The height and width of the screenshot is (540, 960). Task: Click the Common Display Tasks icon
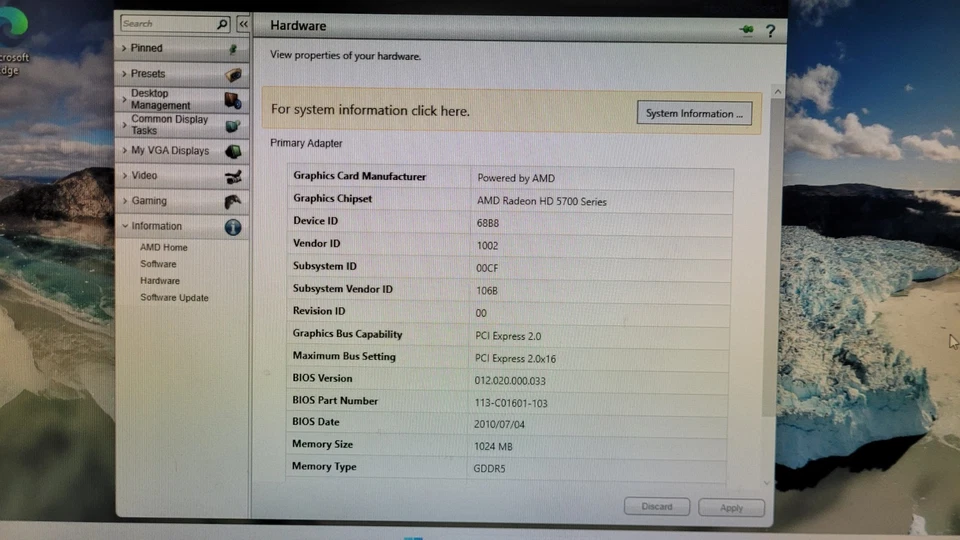[233, 126]
